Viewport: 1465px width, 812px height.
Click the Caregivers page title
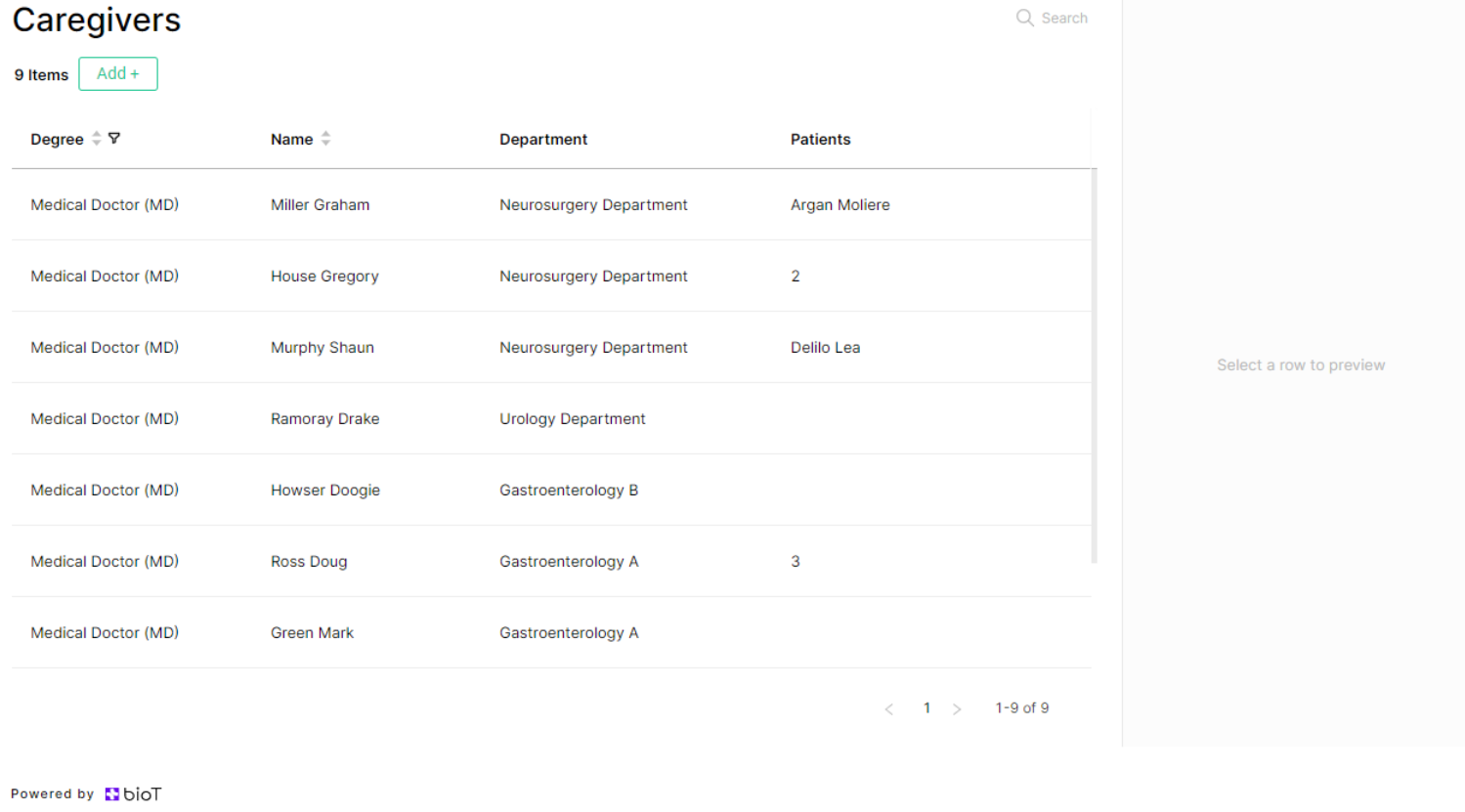coord(97,20)
